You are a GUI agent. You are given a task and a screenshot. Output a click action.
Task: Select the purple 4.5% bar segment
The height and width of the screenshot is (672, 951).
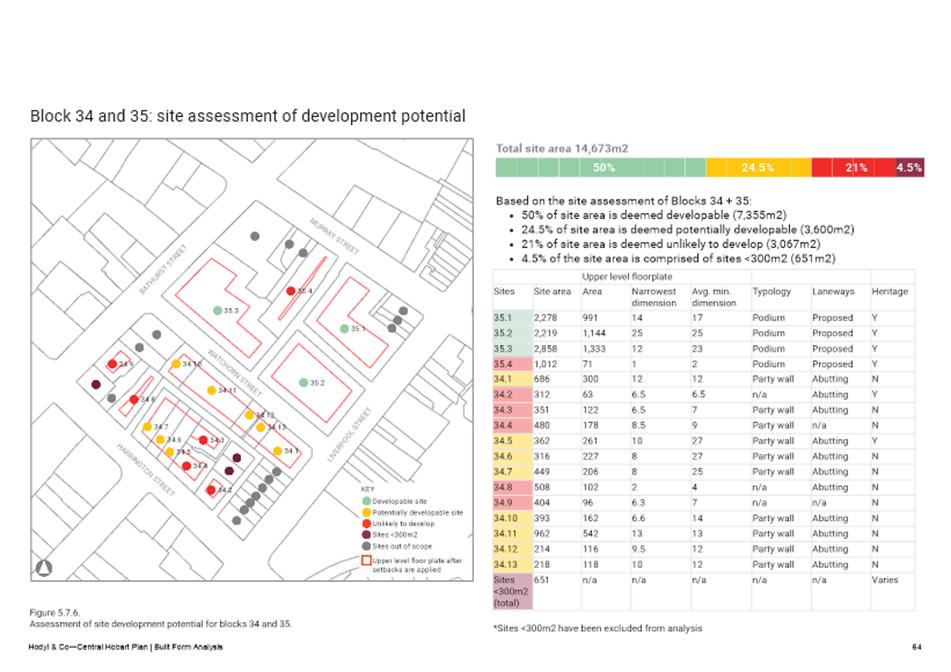[910, 167]
